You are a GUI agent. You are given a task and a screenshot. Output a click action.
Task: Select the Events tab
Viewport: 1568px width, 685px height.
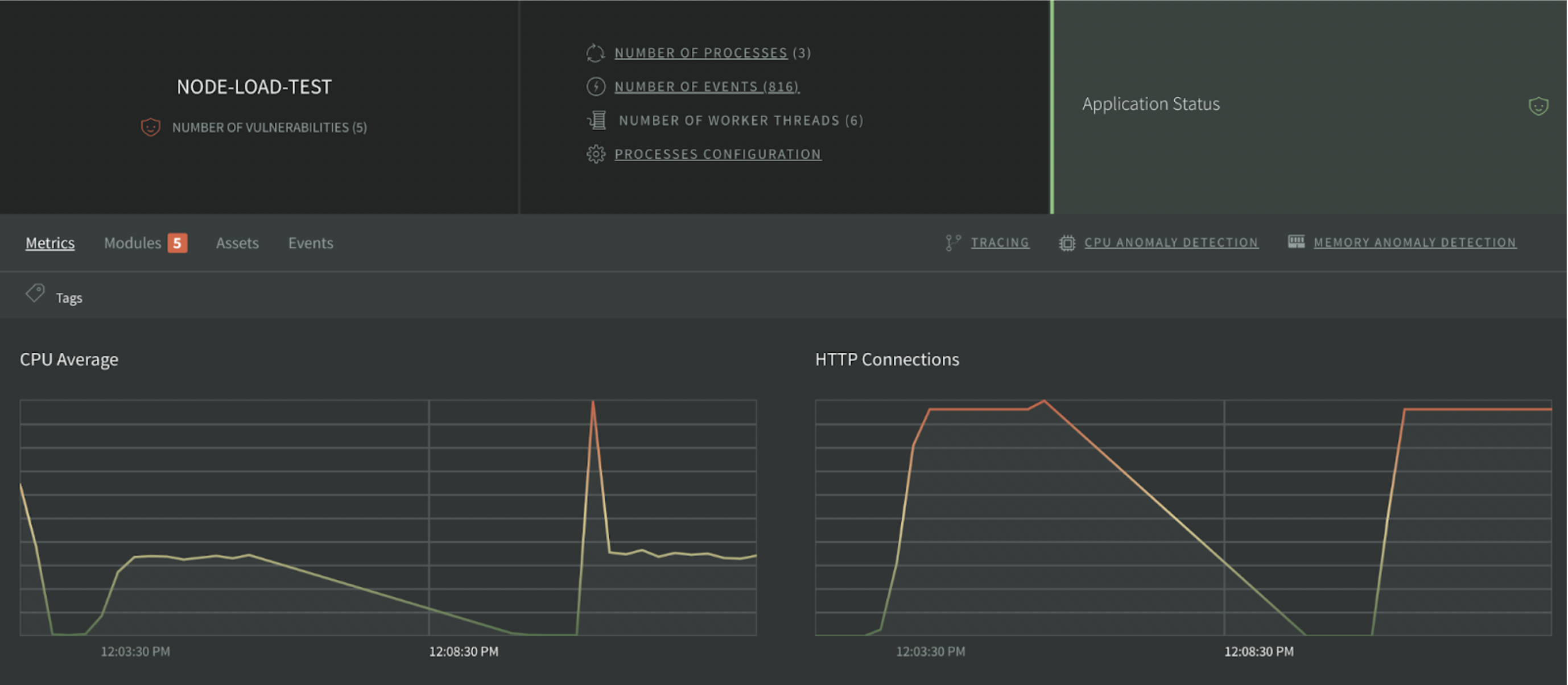(x=311, y=243)
